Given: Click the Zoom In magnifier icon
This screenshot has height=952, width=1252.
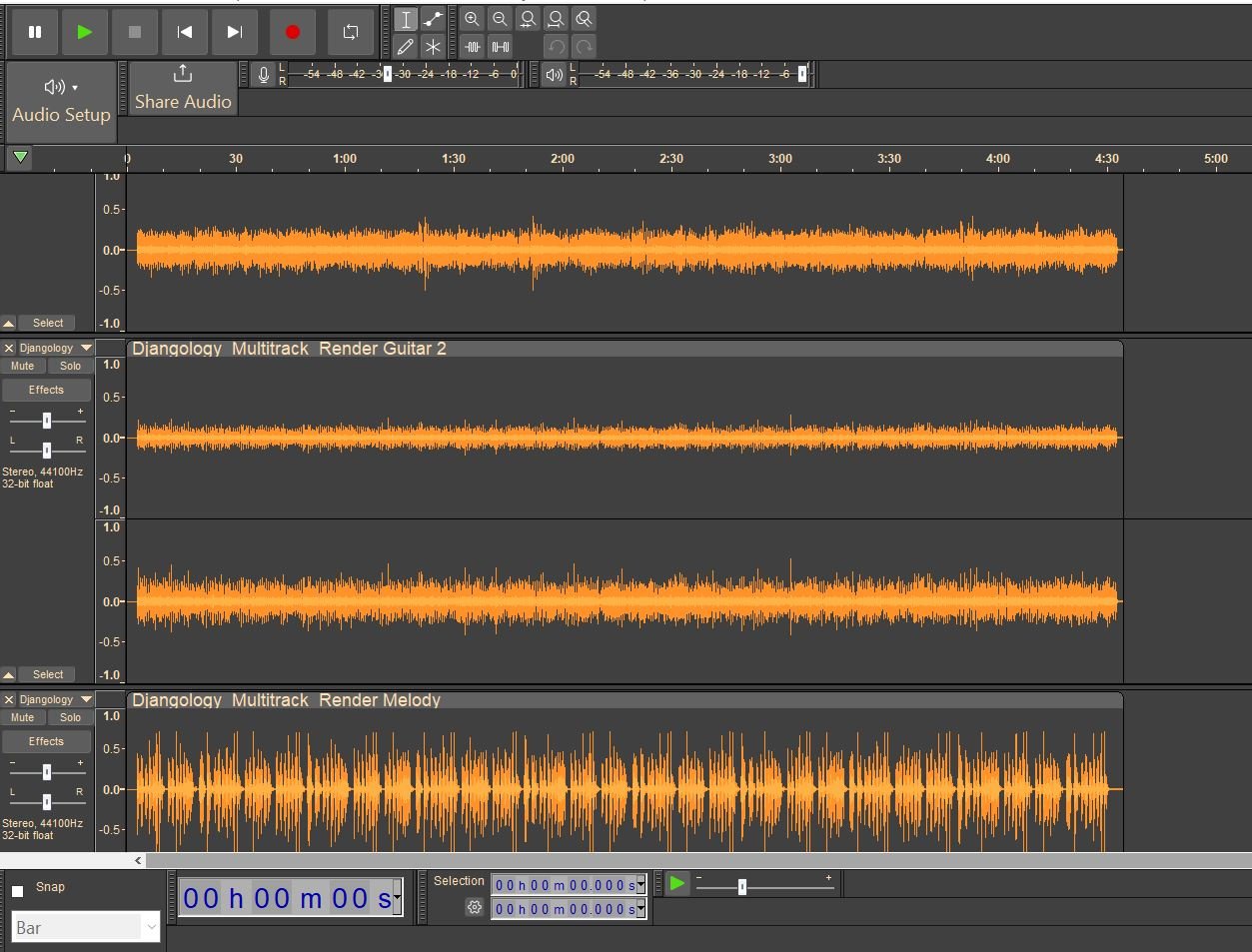Looking at the screenshot, I should click(472, 19).
